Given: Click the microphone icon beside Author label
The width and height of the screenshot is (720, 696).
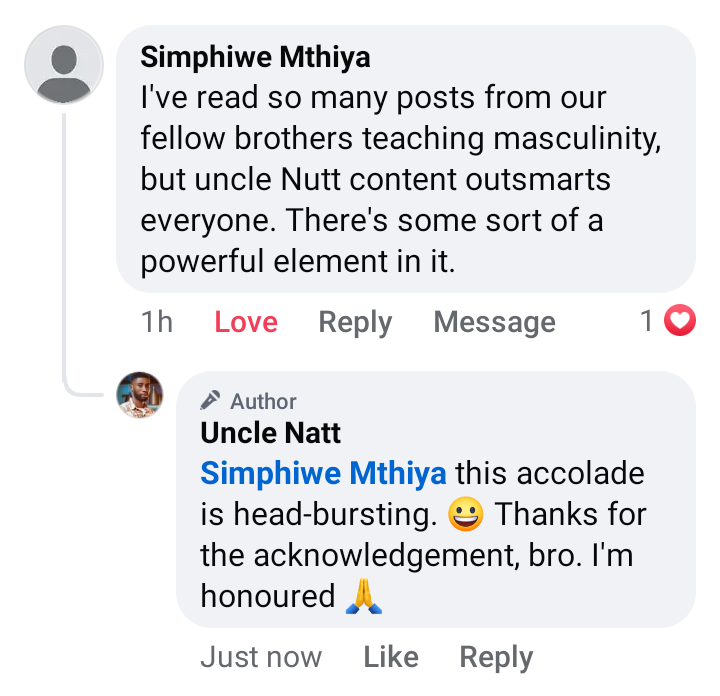Looking at the screenshot, I should tap(210, 401).
